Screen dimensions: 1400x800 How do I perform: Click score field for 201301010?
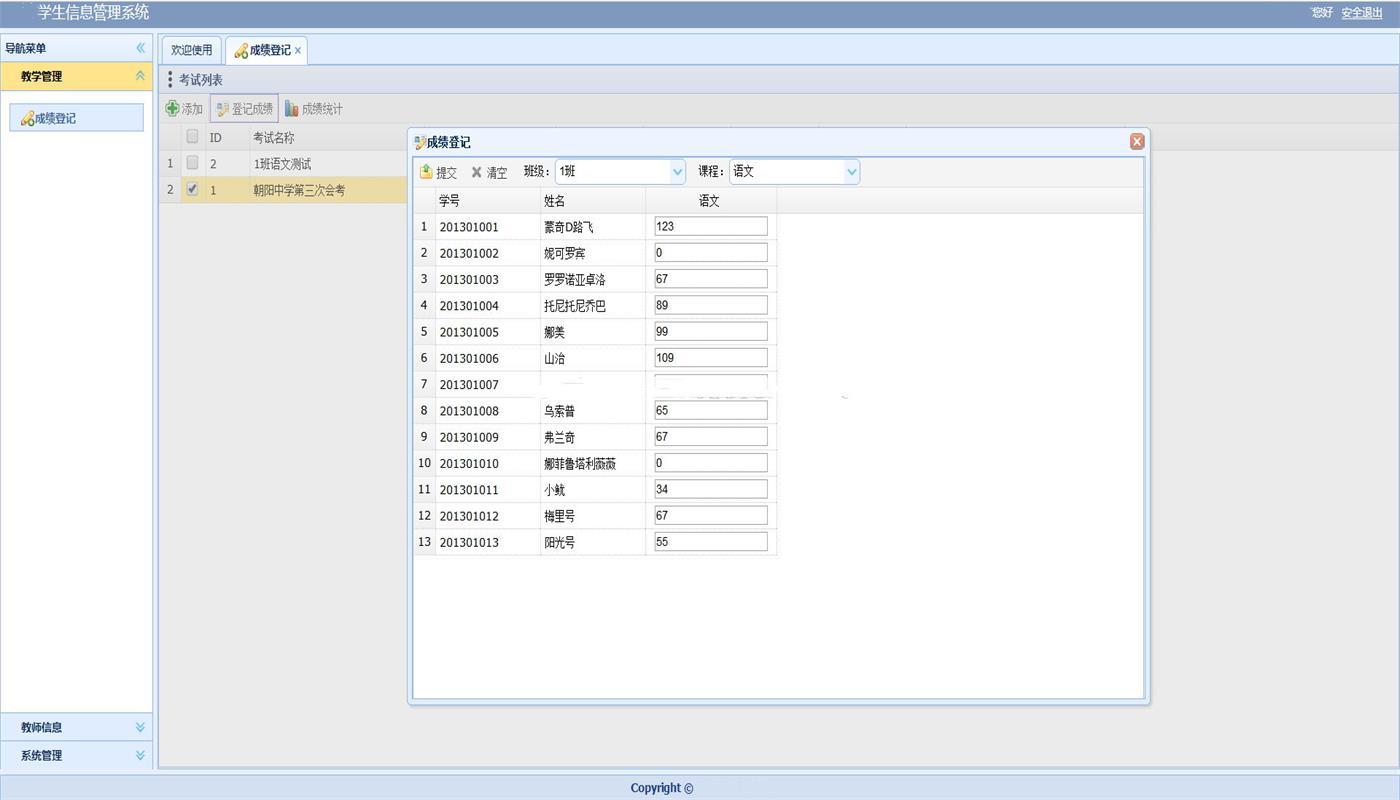pyautogui.click(x=711, y=462)
